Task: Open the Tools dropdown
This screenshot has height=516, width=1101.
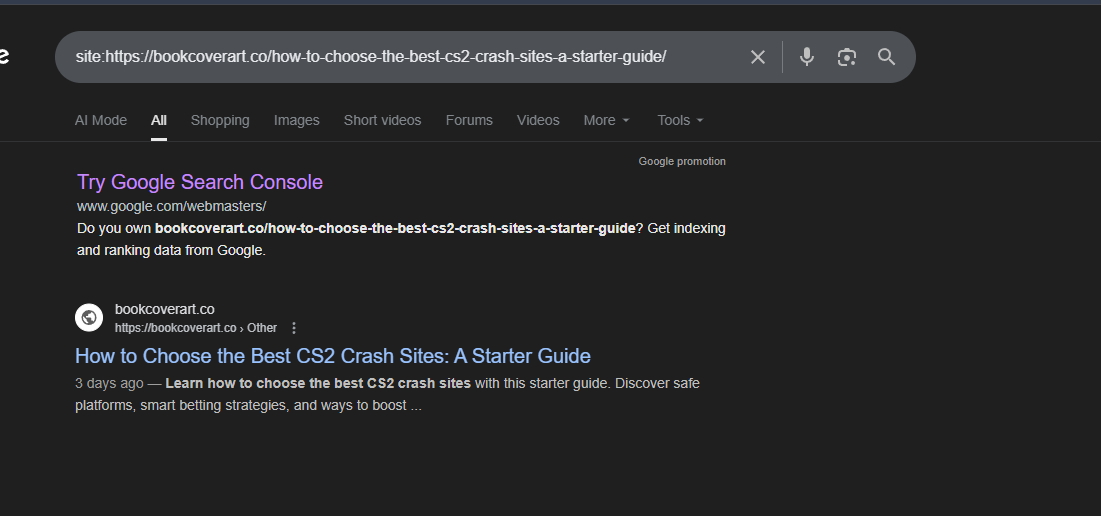Action: pos(680,120)
